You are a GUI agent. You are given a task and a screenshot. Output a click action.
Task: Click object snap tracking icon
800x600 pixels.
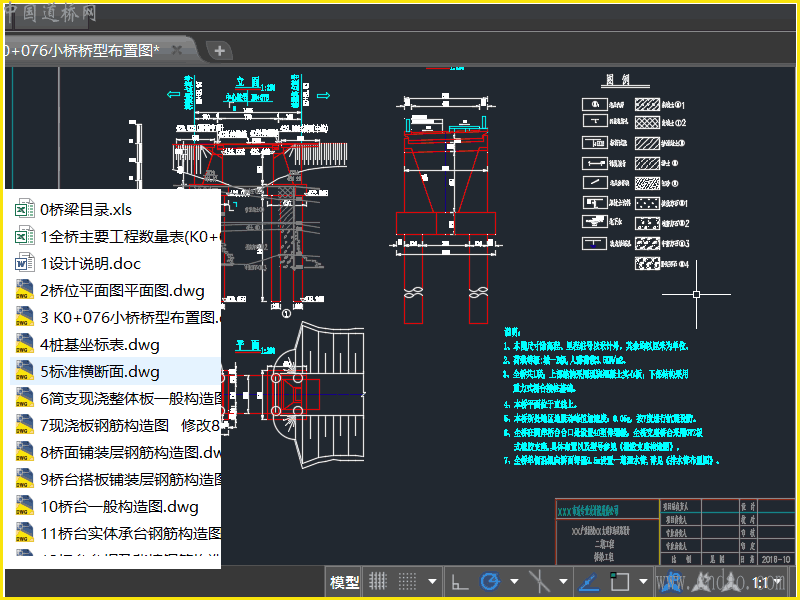588,581
